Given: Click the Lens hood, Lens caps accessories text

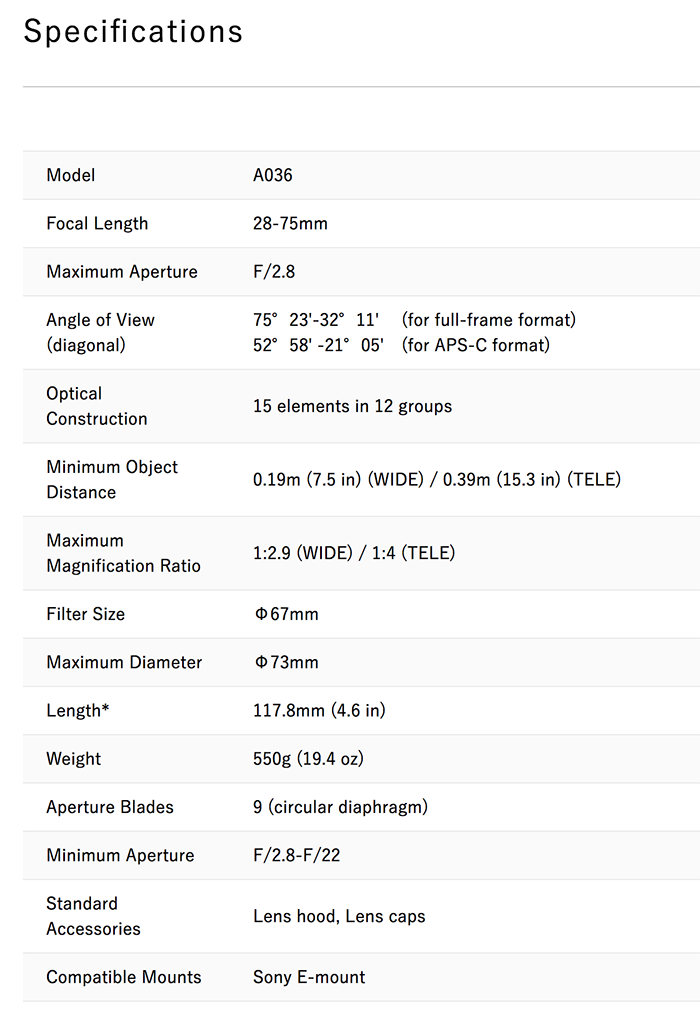Looking at the screenshot, I should coord(339,916).
